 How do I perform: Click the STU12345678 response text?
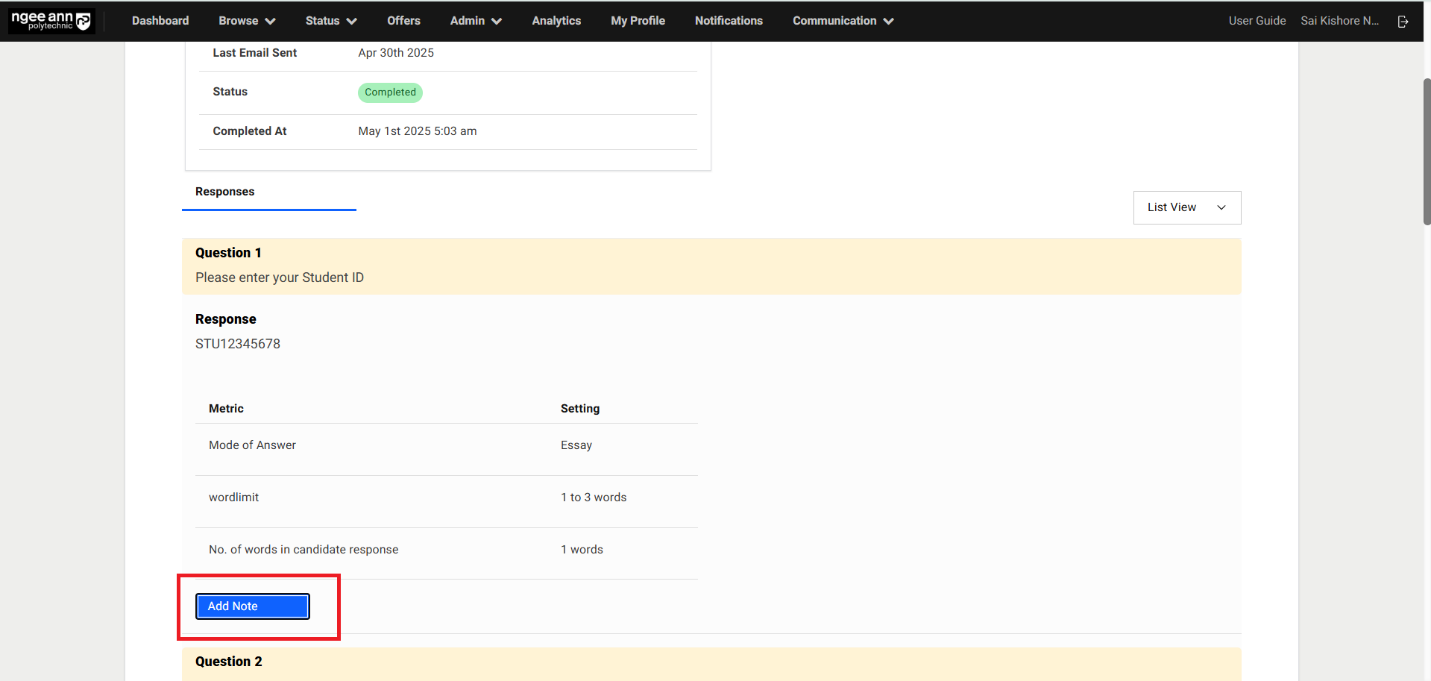click(x=238, y=344)
